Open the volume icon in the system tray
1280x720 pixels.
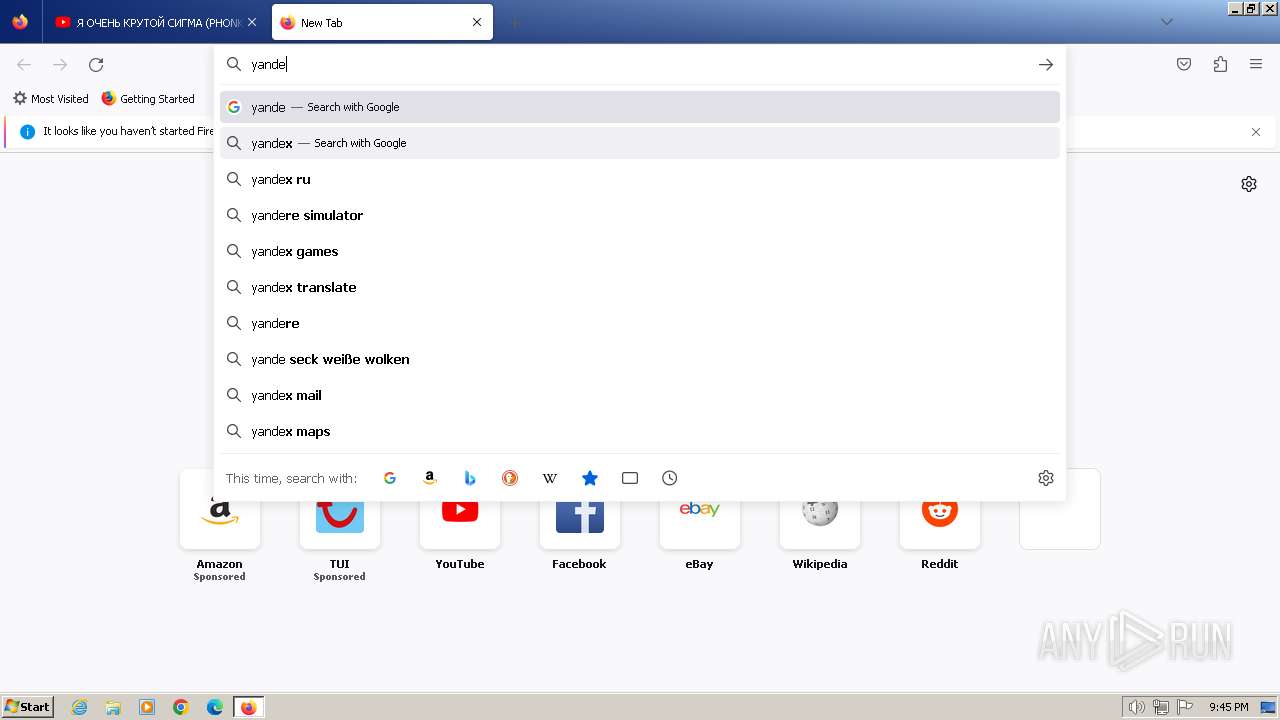[1137, 707]
